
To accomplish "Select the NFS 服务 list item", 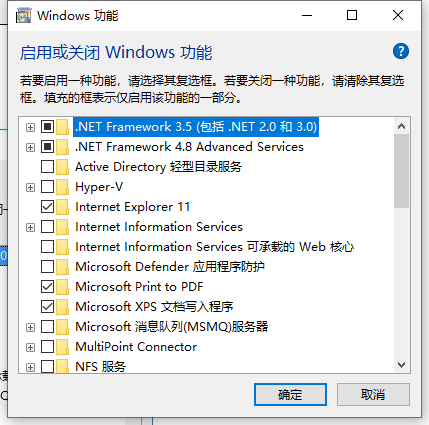I will pyautogui.click(x=100, y=367).
